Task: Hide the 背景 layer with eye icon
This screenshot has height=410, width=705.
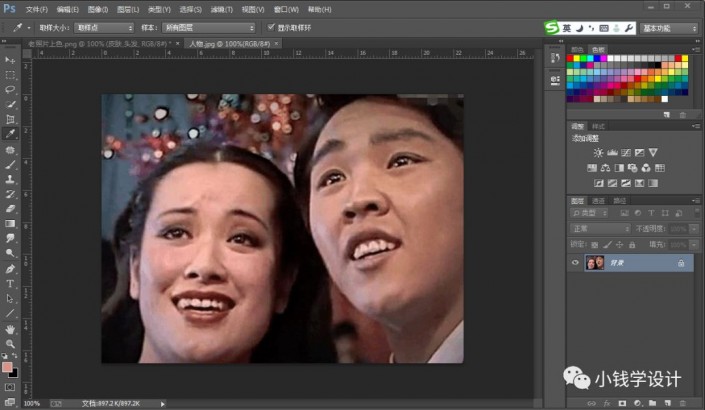Action: tap(575, 263)
